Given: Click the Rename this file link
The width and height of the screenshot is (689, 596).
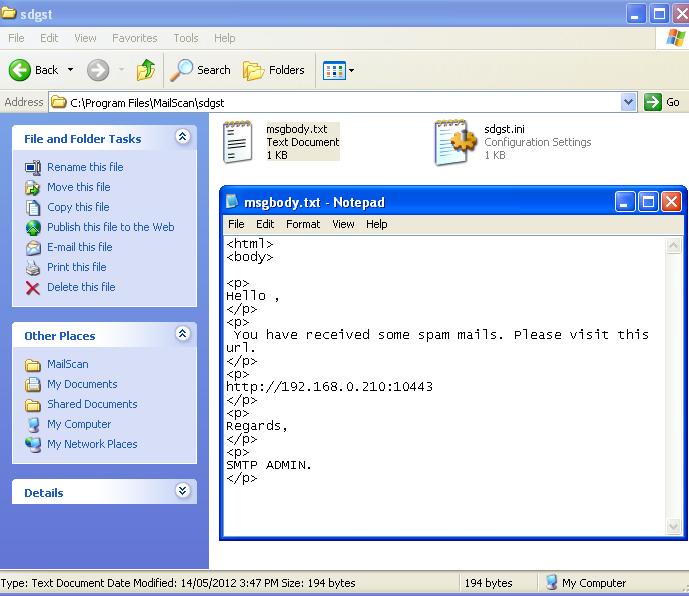Looking at the screenshot, I should point(85,167).
